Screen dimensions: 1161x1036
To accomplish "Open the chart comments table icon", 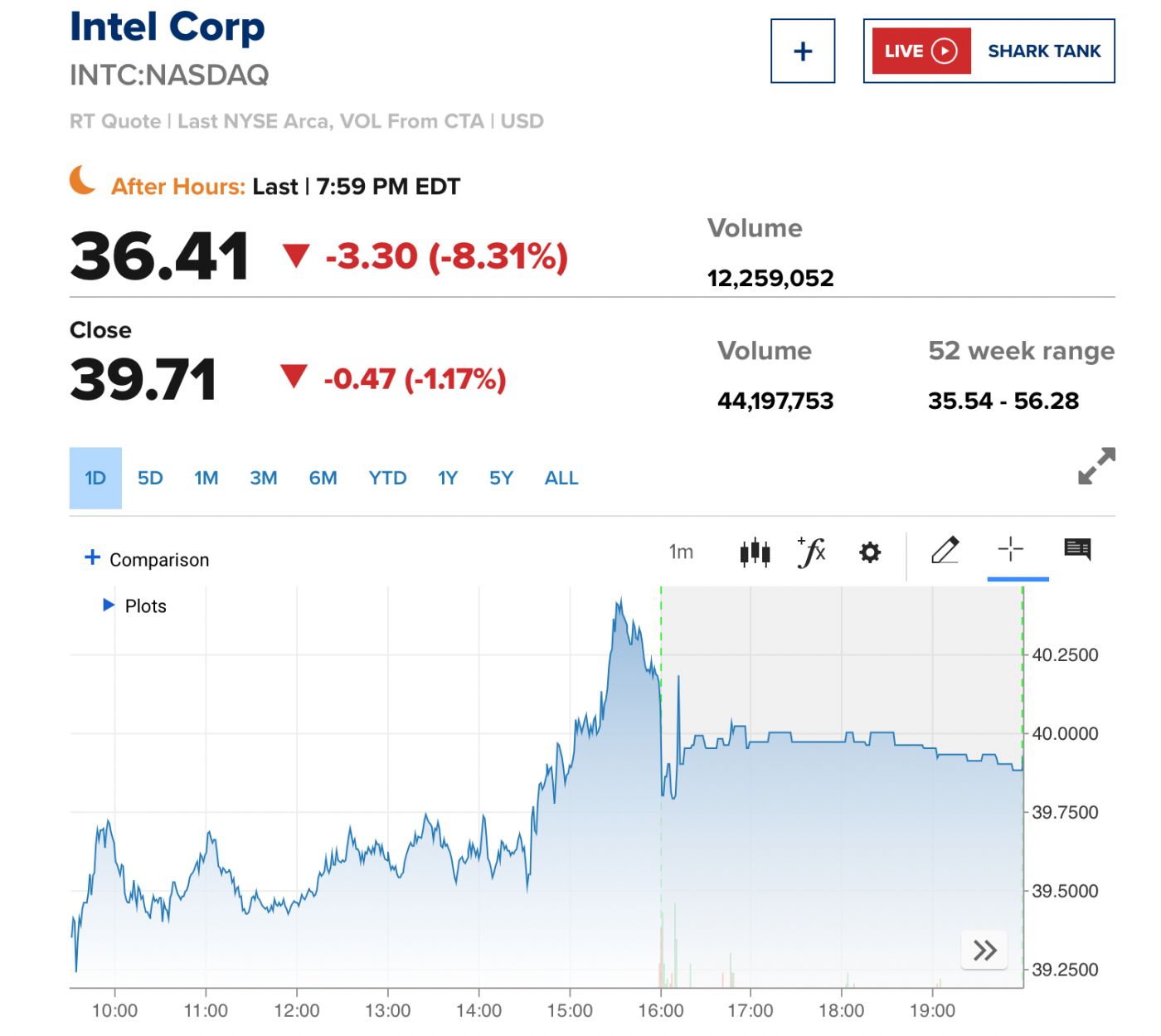I will point(1076,549).
